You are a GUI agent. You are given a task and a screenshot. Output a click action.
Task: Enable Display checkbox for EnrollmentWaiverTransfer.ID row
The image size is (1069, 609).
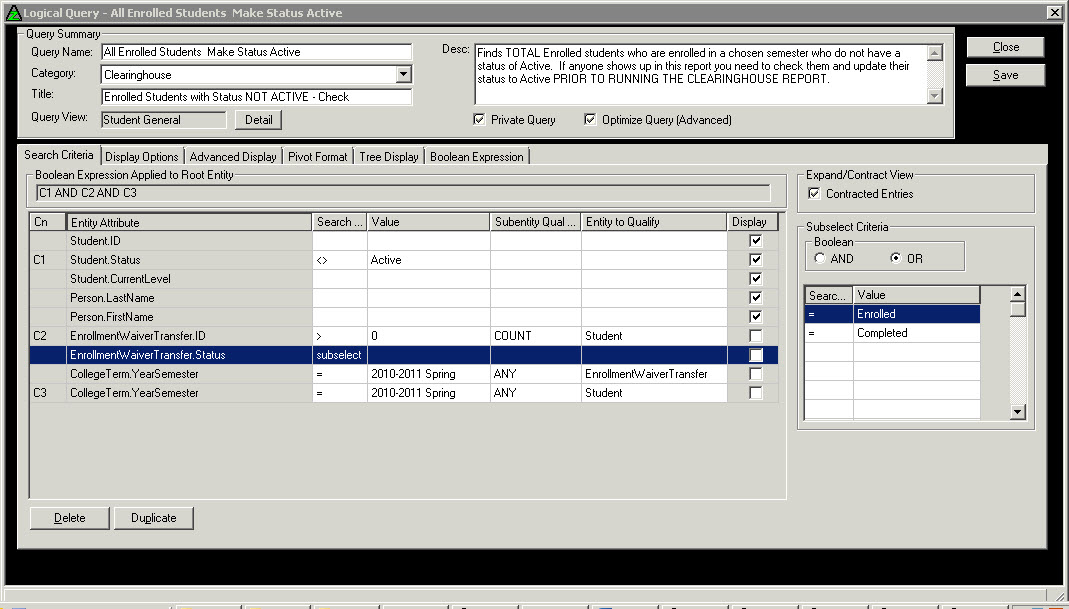(x=756, y=336)
